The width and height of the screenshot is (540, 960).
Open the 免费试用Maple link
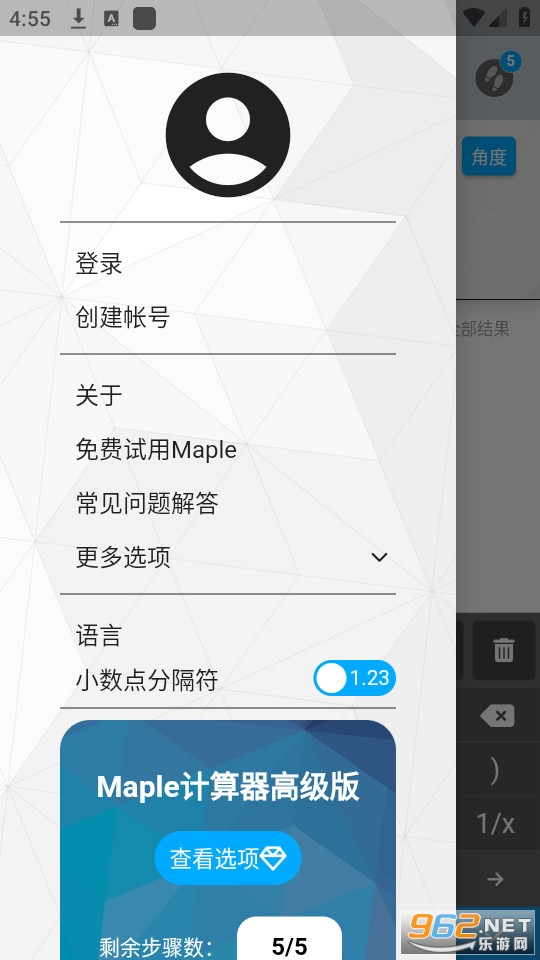coord(156,450)
